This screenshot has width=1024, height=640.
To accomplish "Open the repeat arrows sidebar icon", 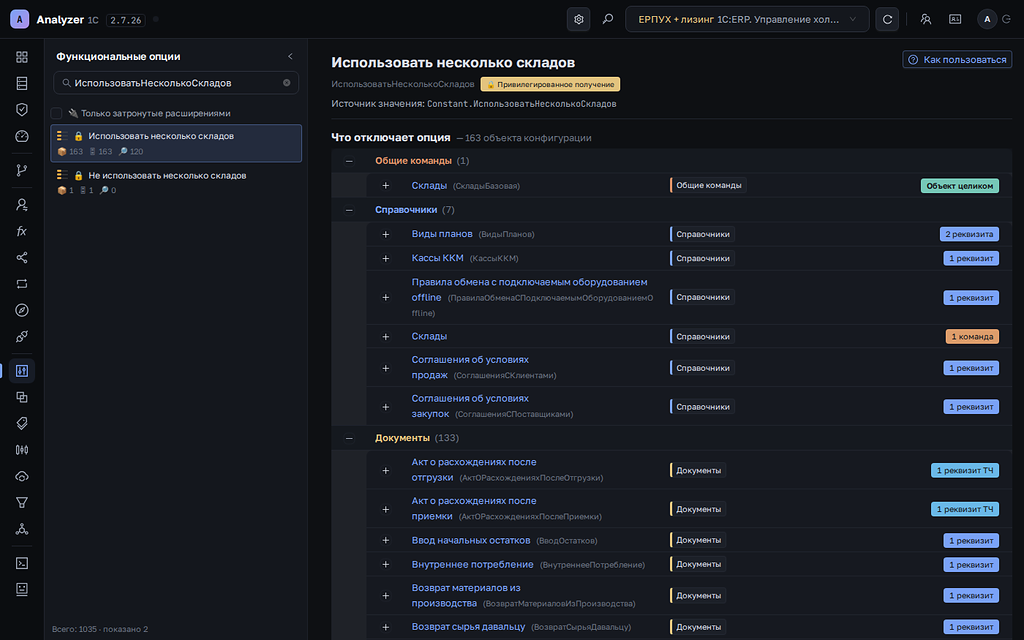I will 22,283.
